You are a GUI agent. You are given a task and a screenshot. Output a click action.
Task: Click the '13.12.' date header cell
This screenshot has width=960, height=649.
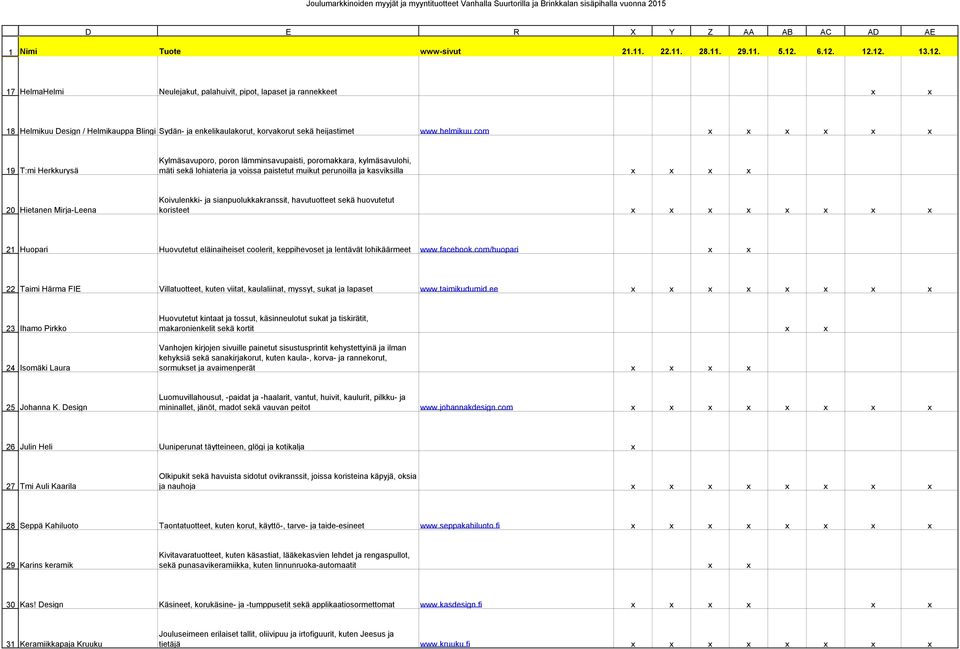click(929, 47)
